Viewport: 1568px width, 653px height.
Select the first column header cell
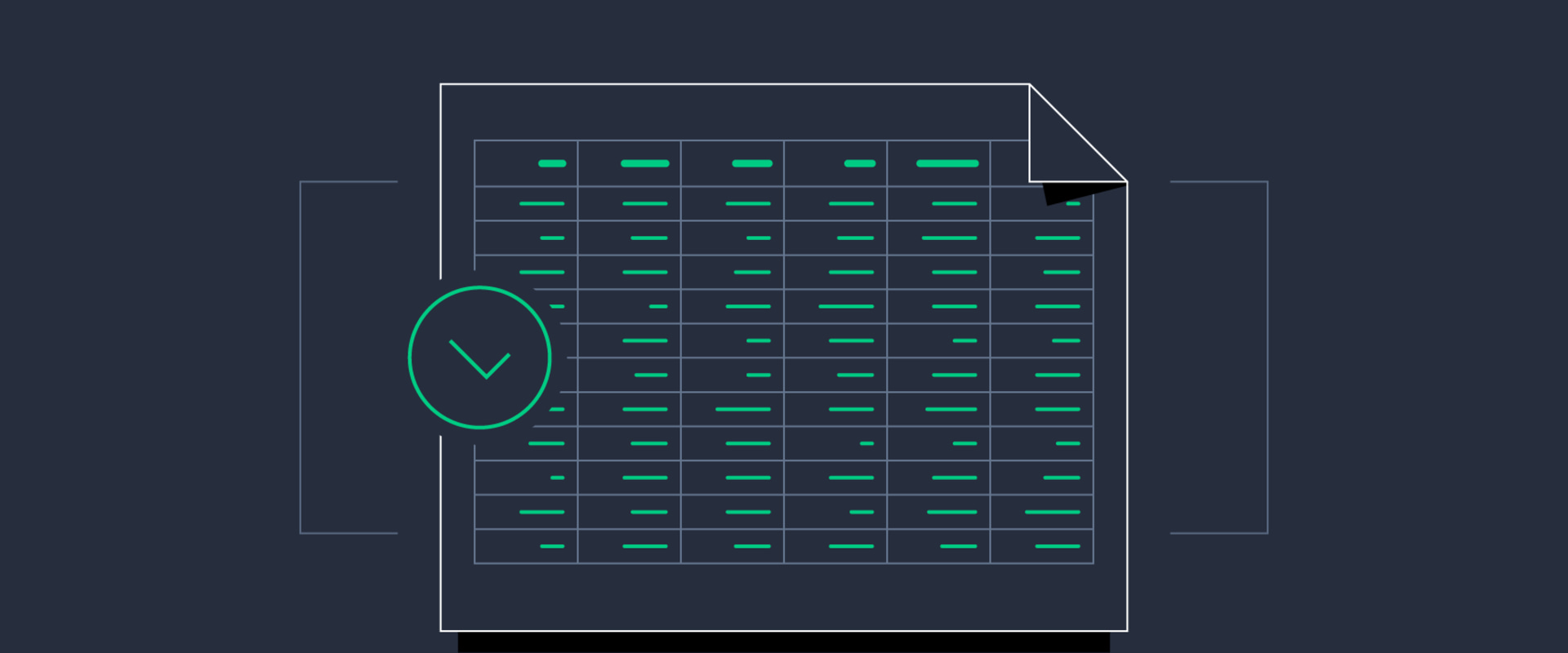[526, 163]
